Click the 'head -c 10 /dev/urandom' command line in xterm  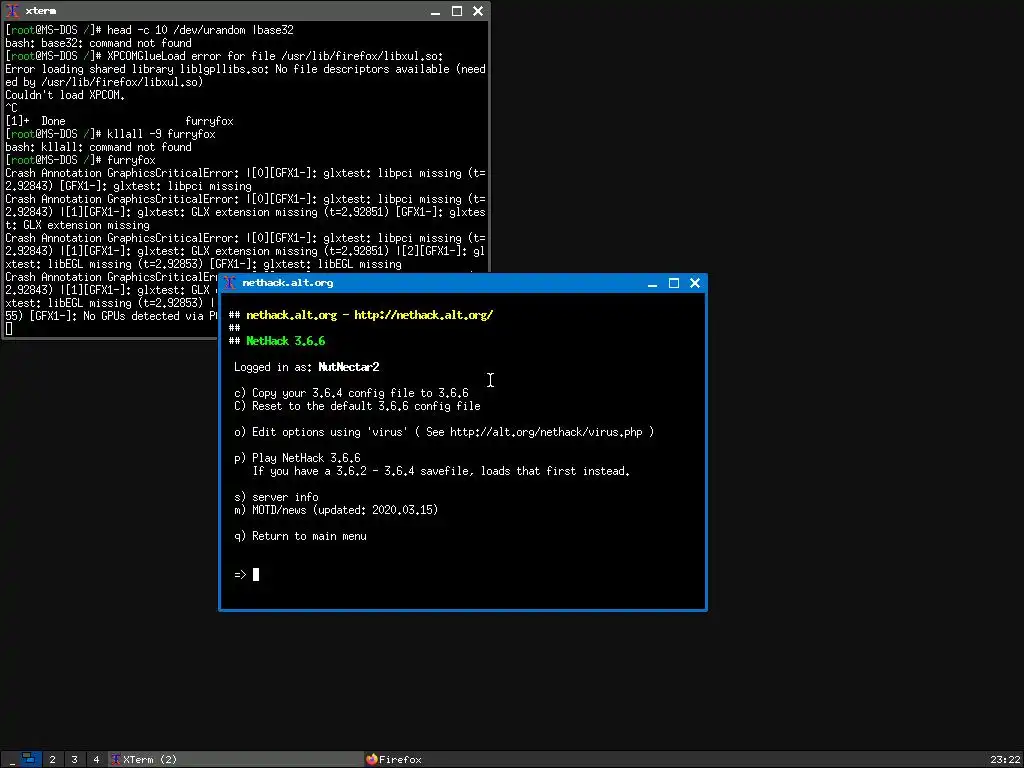(x=149, y=30)
